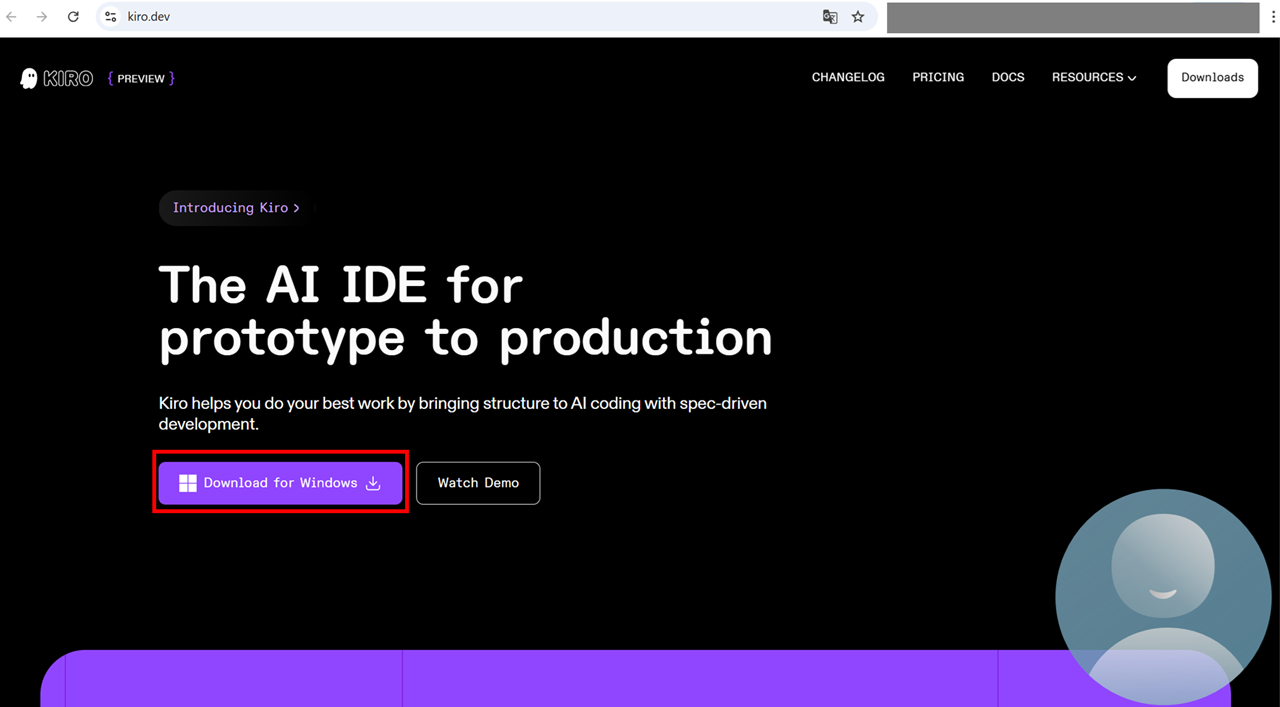Click the white Downloads button
Image resolution: width=1280 pixels, height=707 pixels.
coord(1213,78)
